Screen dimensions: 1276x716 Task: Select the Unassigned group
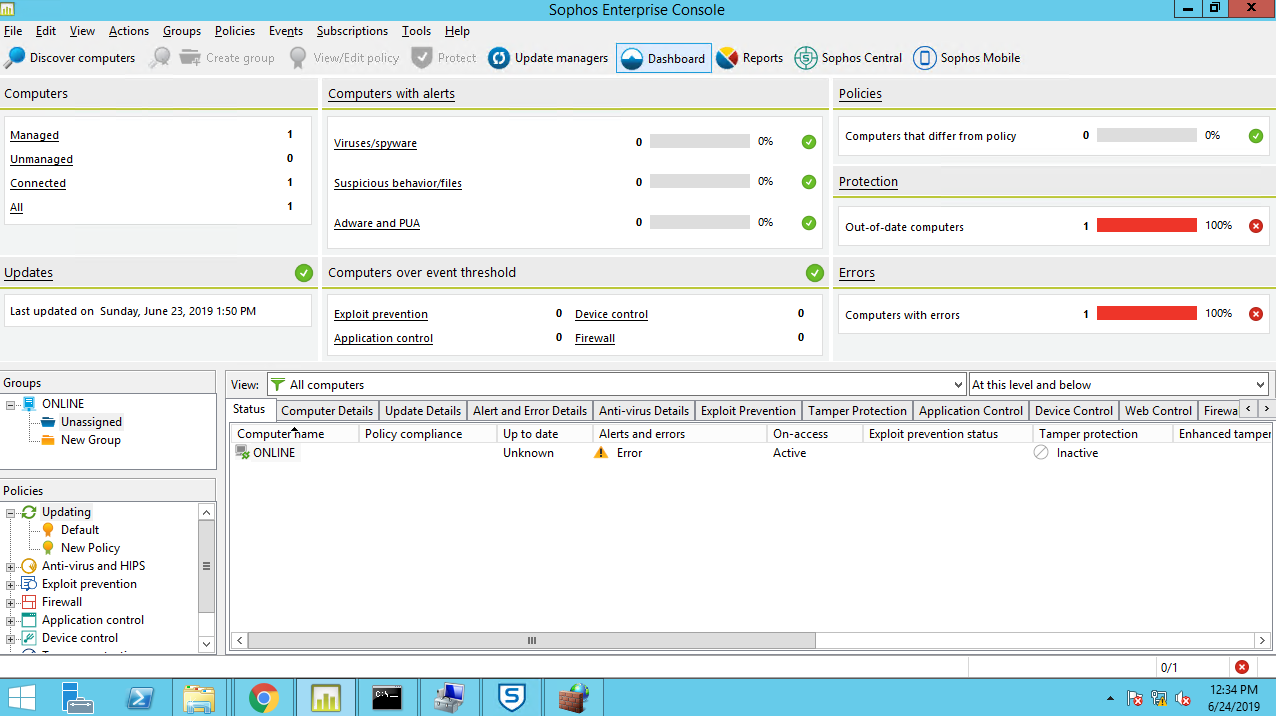point(91,422)
